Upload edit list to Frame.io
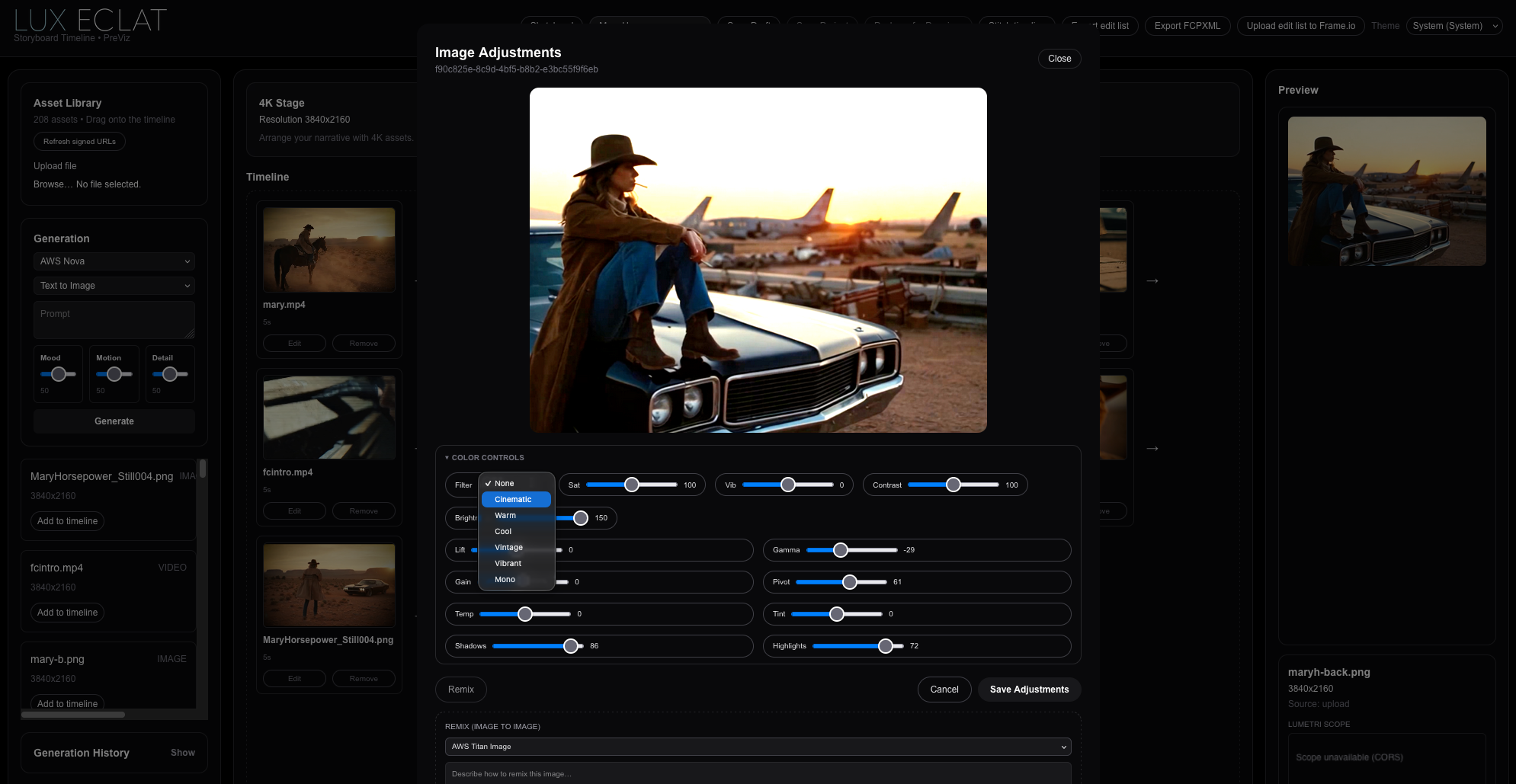Viewport: 1516px width, 784px height. [x=1300, y=25]
